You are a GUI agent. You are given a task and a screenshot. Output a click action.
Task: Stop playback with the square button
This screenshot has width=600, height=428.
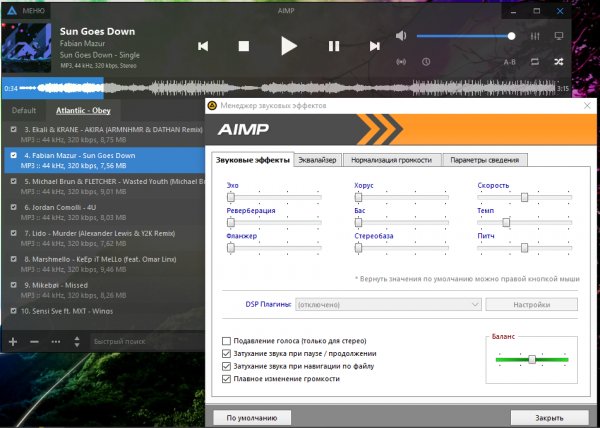point(244,46)
